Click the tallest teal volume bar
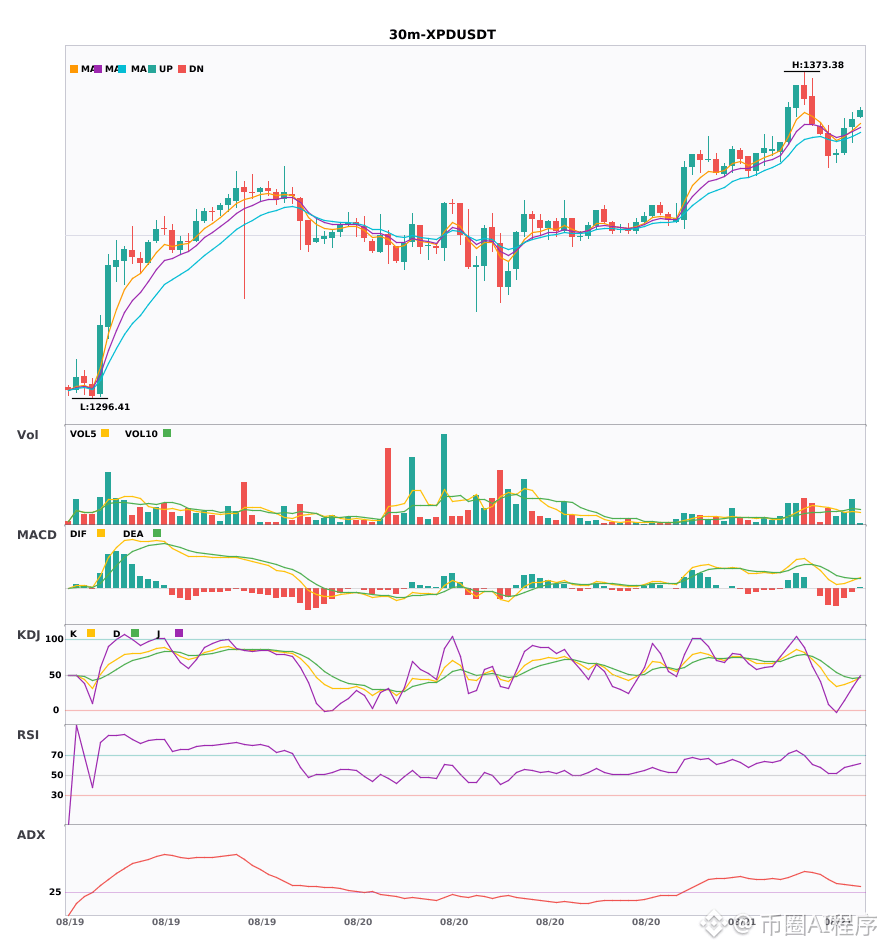 click(444, 479)
